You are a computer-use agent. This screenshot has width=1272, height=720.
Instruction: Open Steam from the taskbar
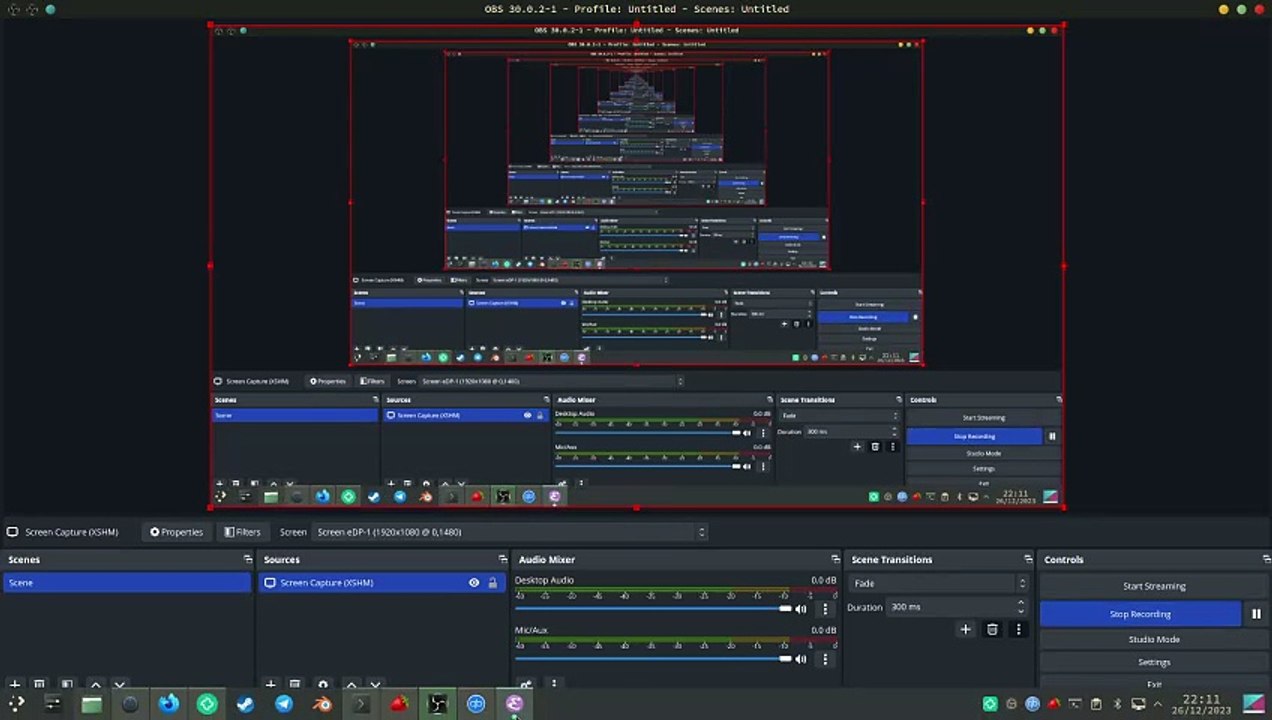245,704
